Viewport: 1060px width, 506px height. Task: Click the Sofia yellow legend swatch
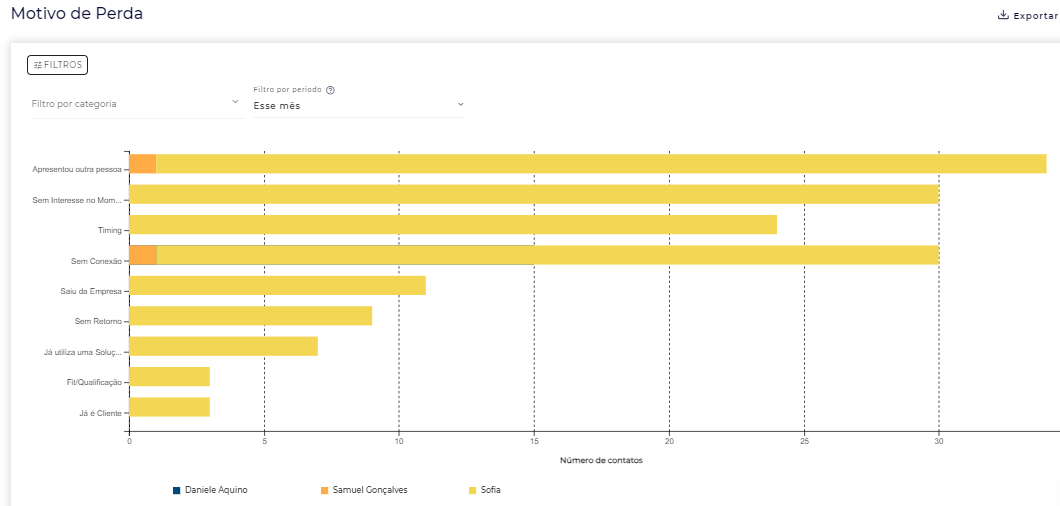[x=472, y=490]
